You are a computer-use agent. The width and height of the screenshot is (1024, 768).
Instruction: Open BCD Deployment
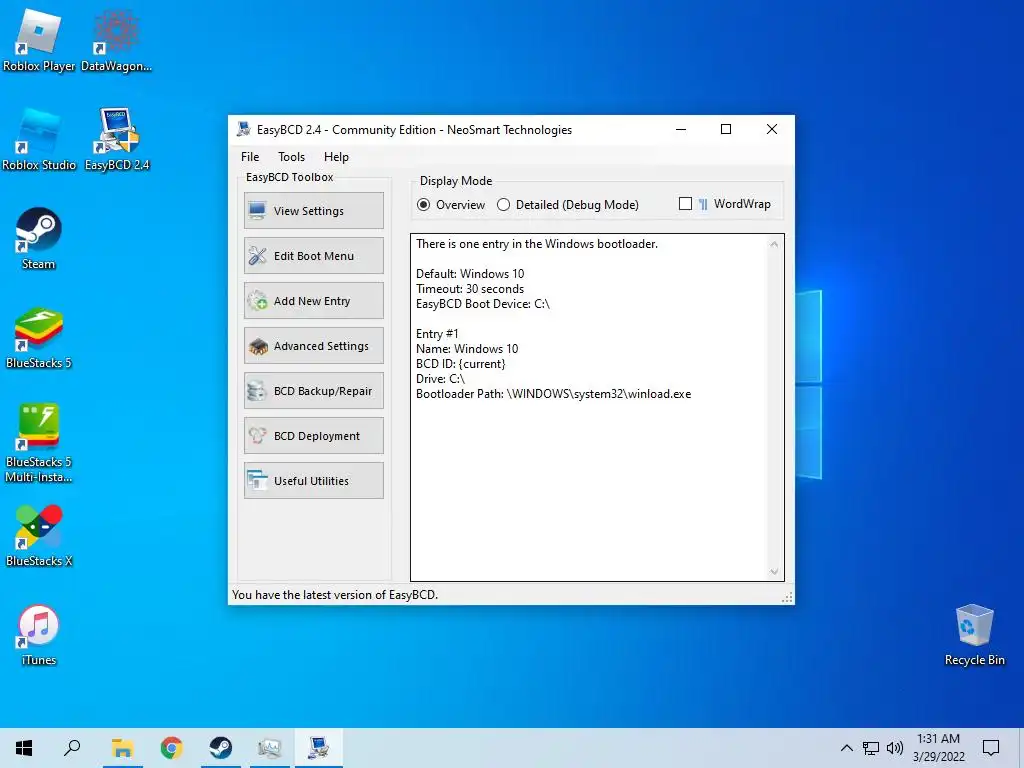pyautogui.click(x=313, y=436)
